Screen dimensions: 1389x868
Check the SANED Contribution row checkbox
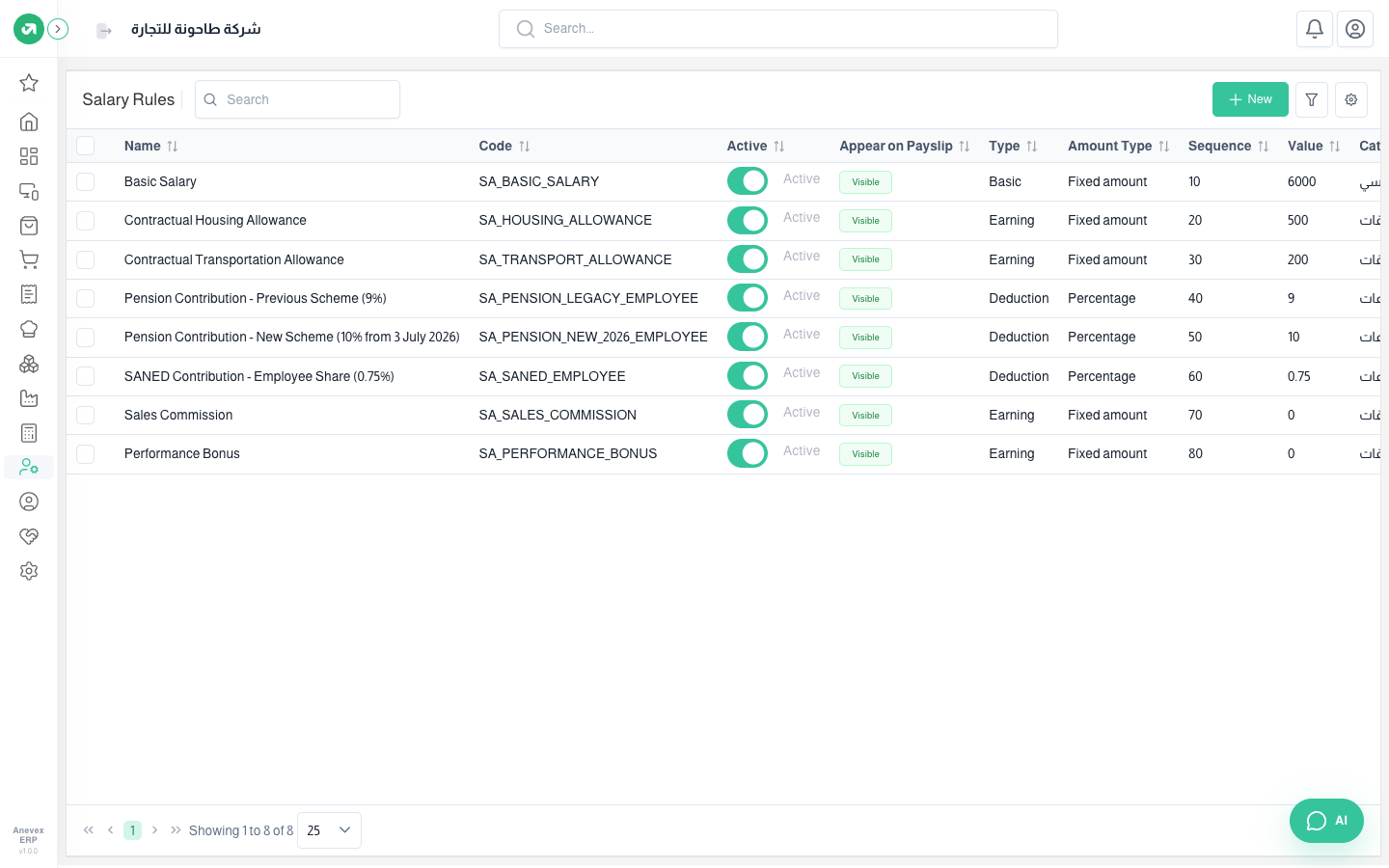[86, 376]
